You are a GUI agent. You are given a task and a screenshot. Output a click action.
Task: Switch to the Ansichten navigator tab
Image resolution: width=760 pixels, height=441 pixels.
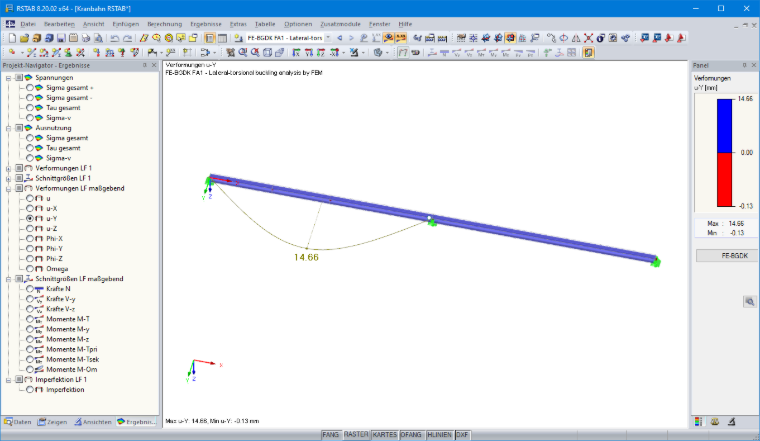(93, 422)
